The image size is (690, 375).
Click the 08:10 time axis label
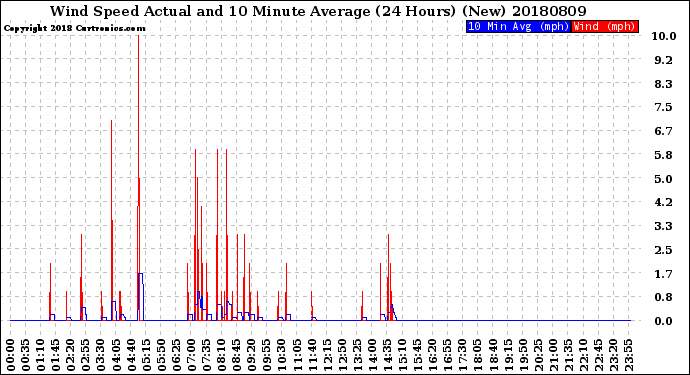[x=222, y=355]
